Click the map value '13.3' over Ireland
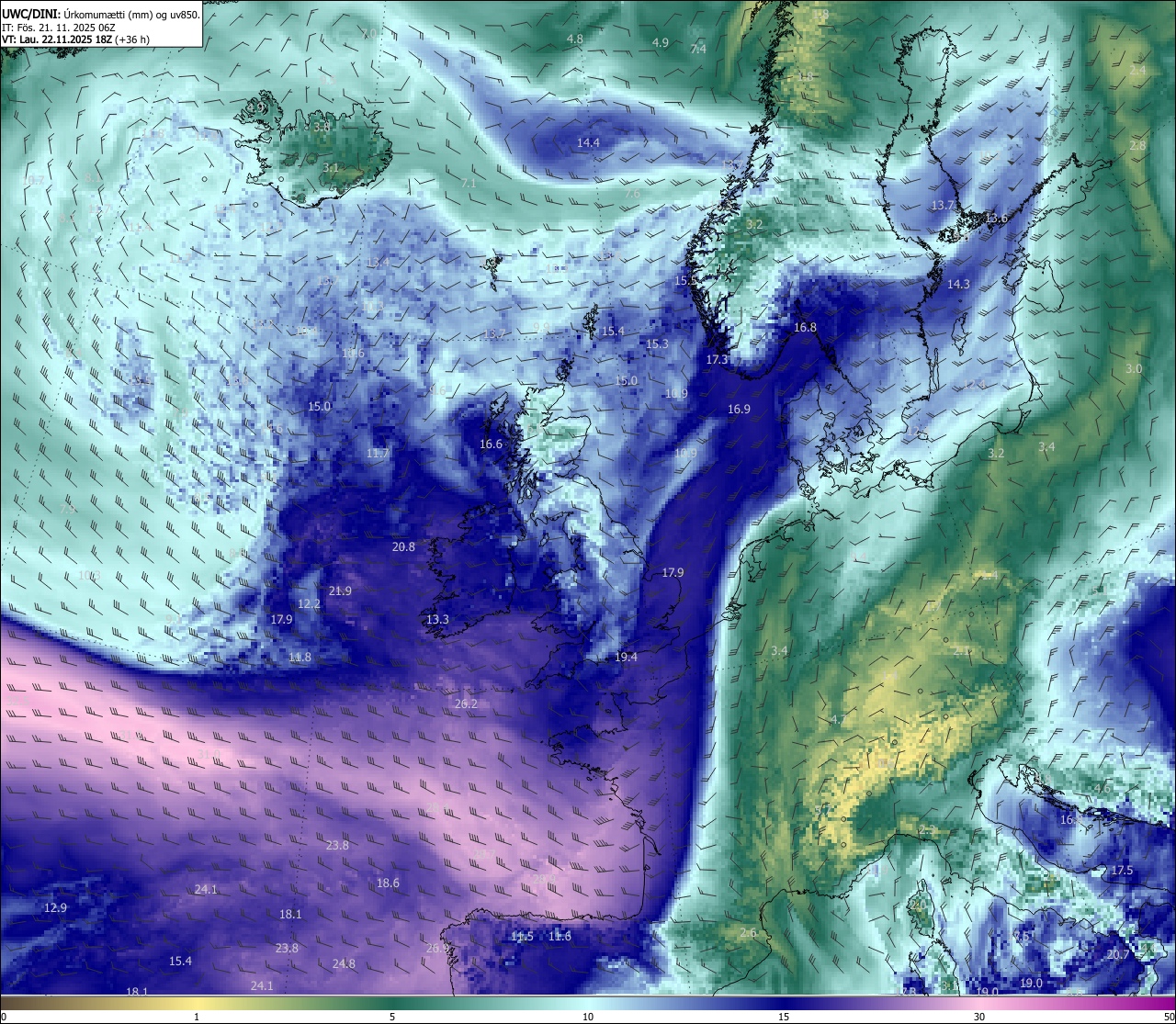The image size is (1176, 1024). tap(437, 620)
